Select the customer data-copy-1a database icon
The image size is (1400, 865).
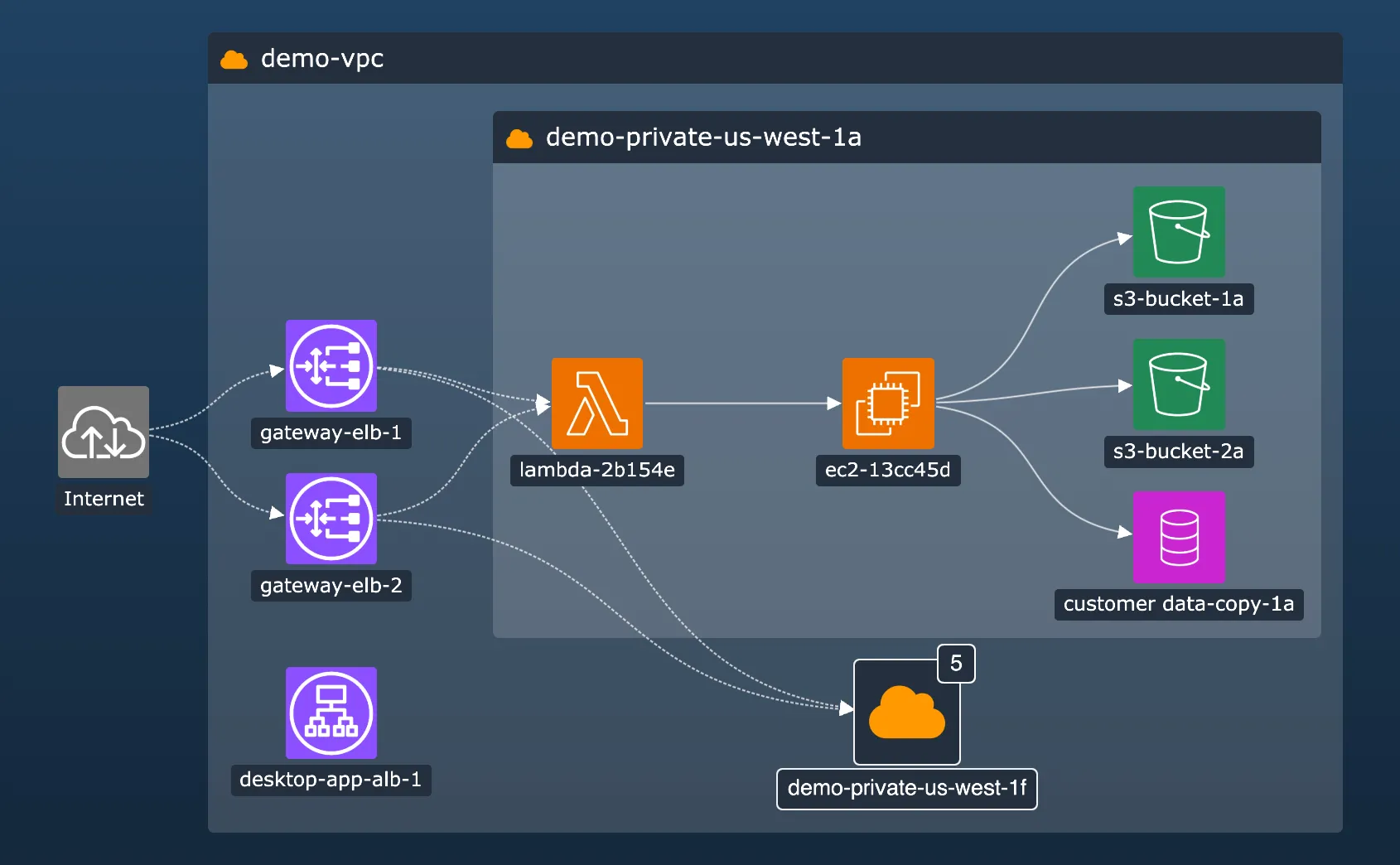(1179, 537)
